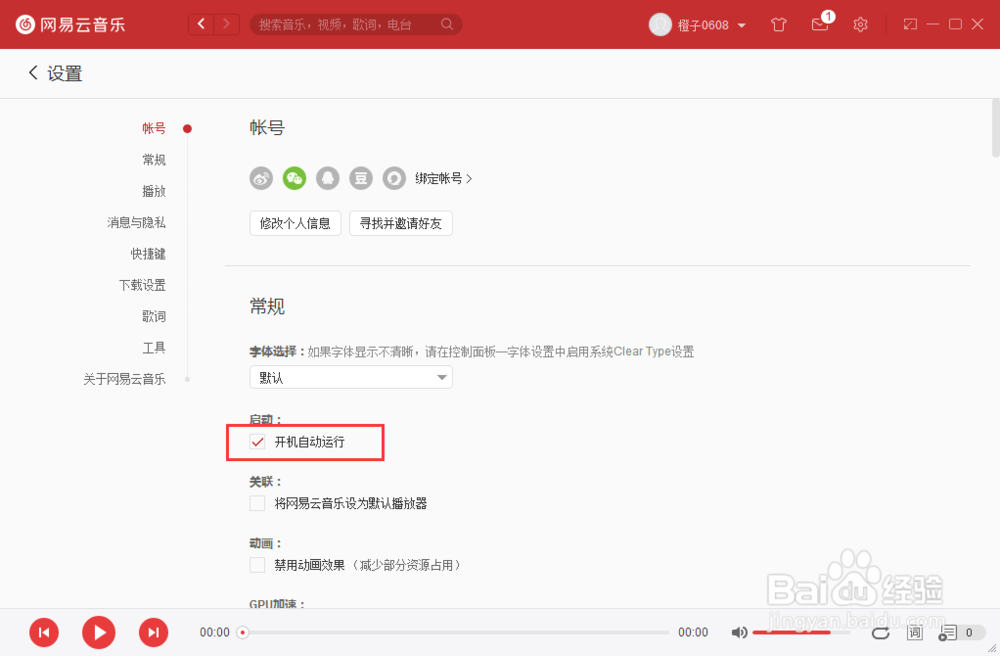1000x656 pixels.
Task: Open the skin (T-shirt) icon
Action: 779,25
